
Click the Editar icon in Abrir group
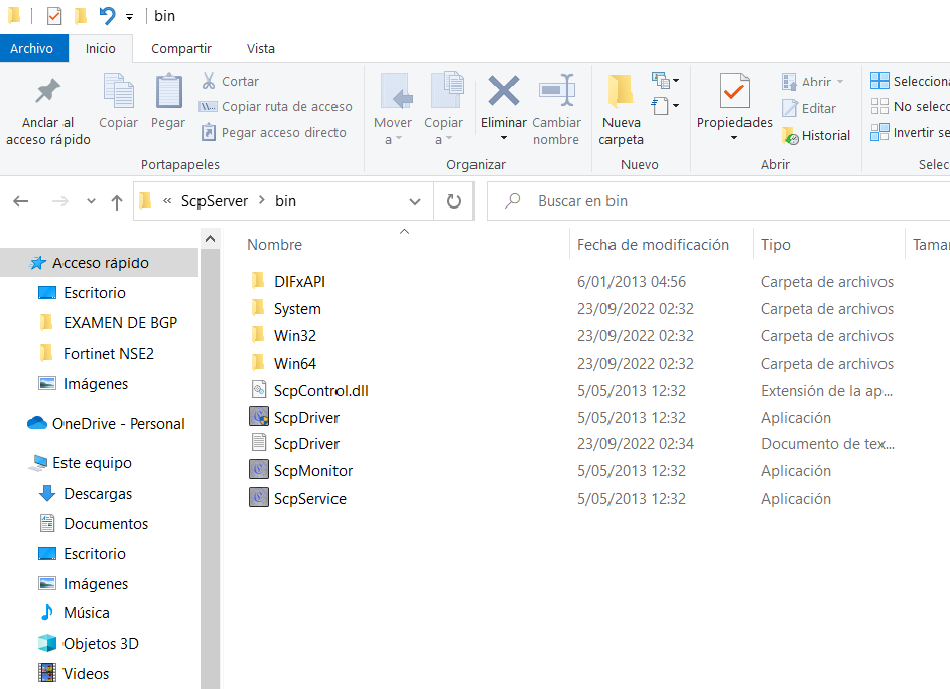click(x=789, y=108)
